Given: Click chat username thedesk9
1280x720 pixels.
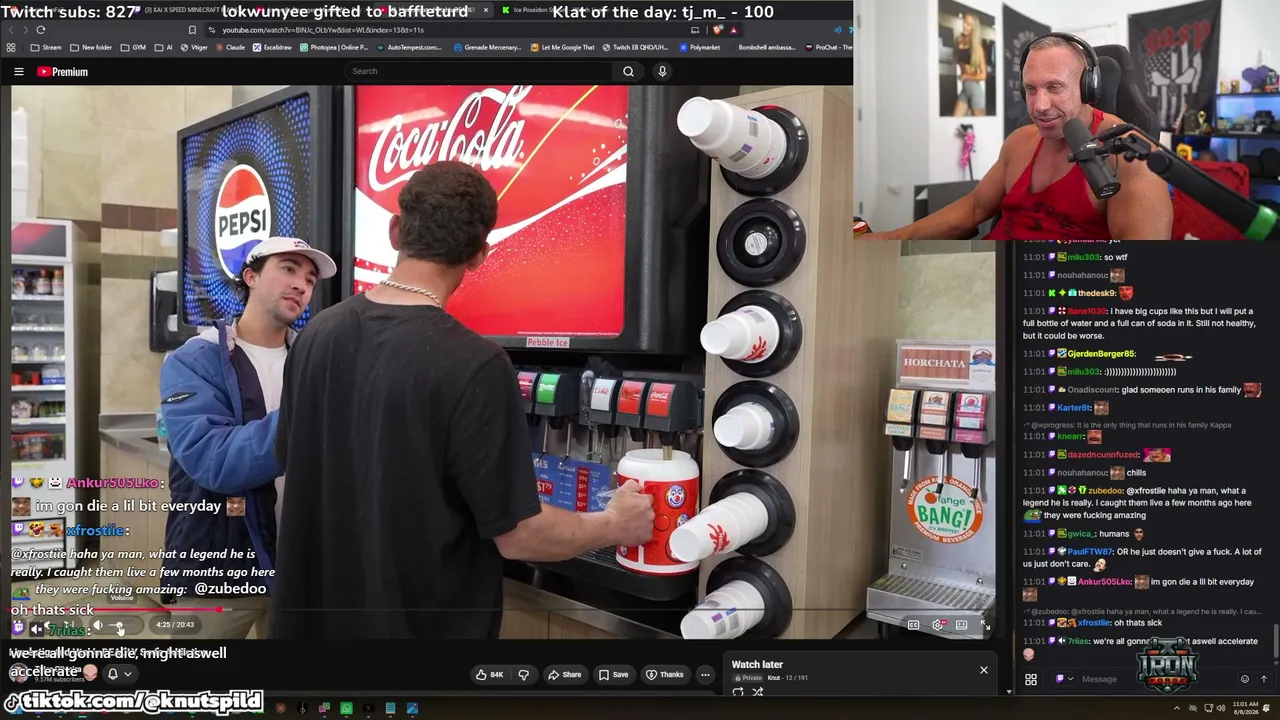Looking at the screenshot, I should [1097, 293].
